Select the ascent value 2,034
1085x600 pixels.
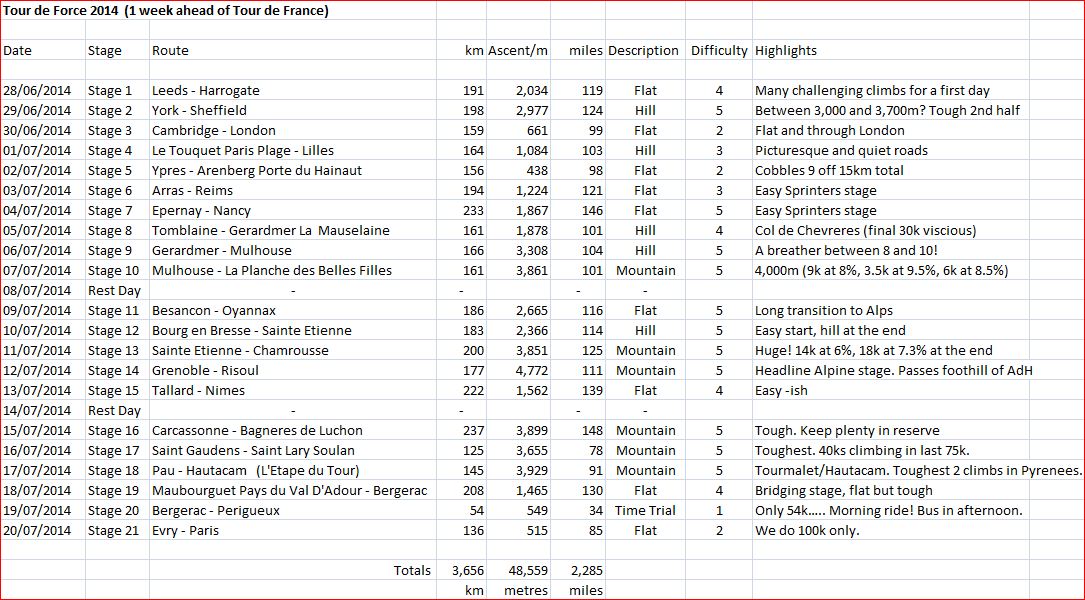click(x=531, y=91)
